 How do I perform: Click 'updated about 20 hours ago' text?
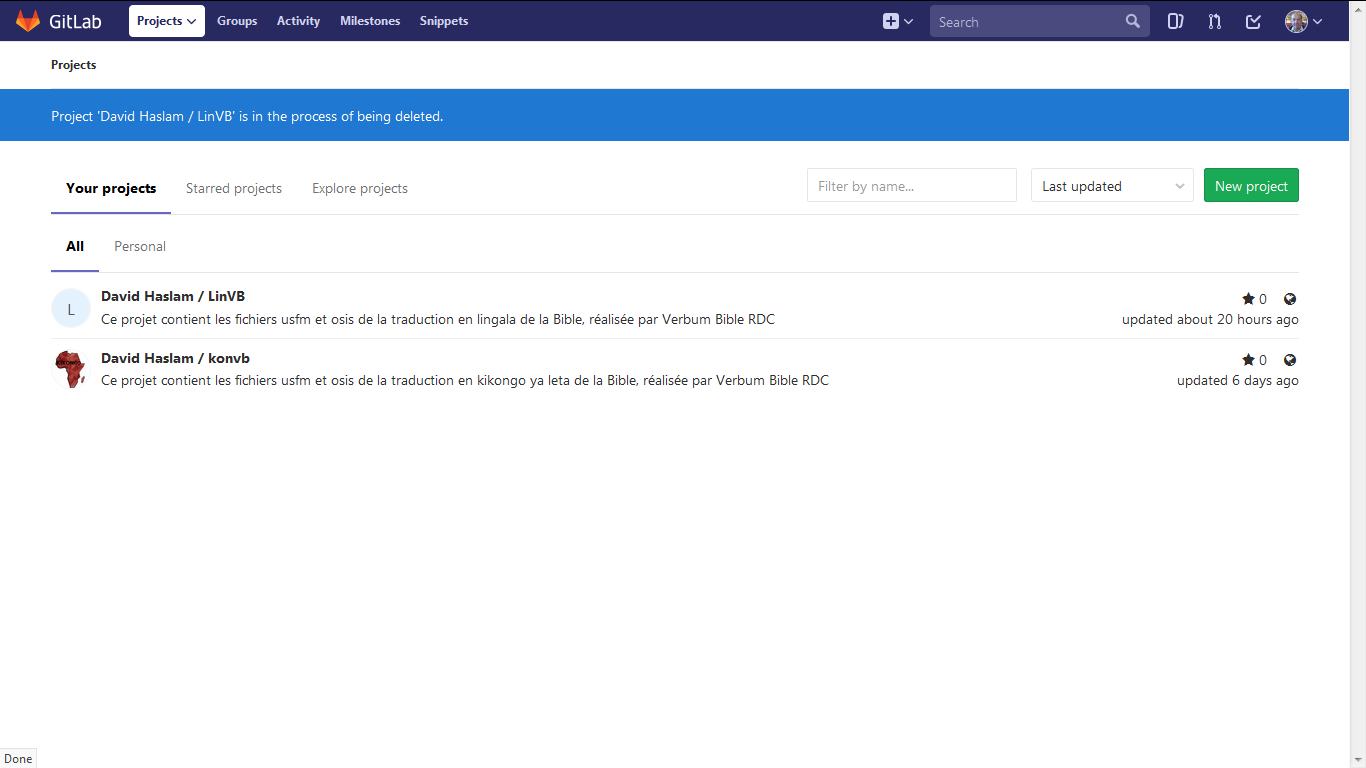coord(1210,320)
